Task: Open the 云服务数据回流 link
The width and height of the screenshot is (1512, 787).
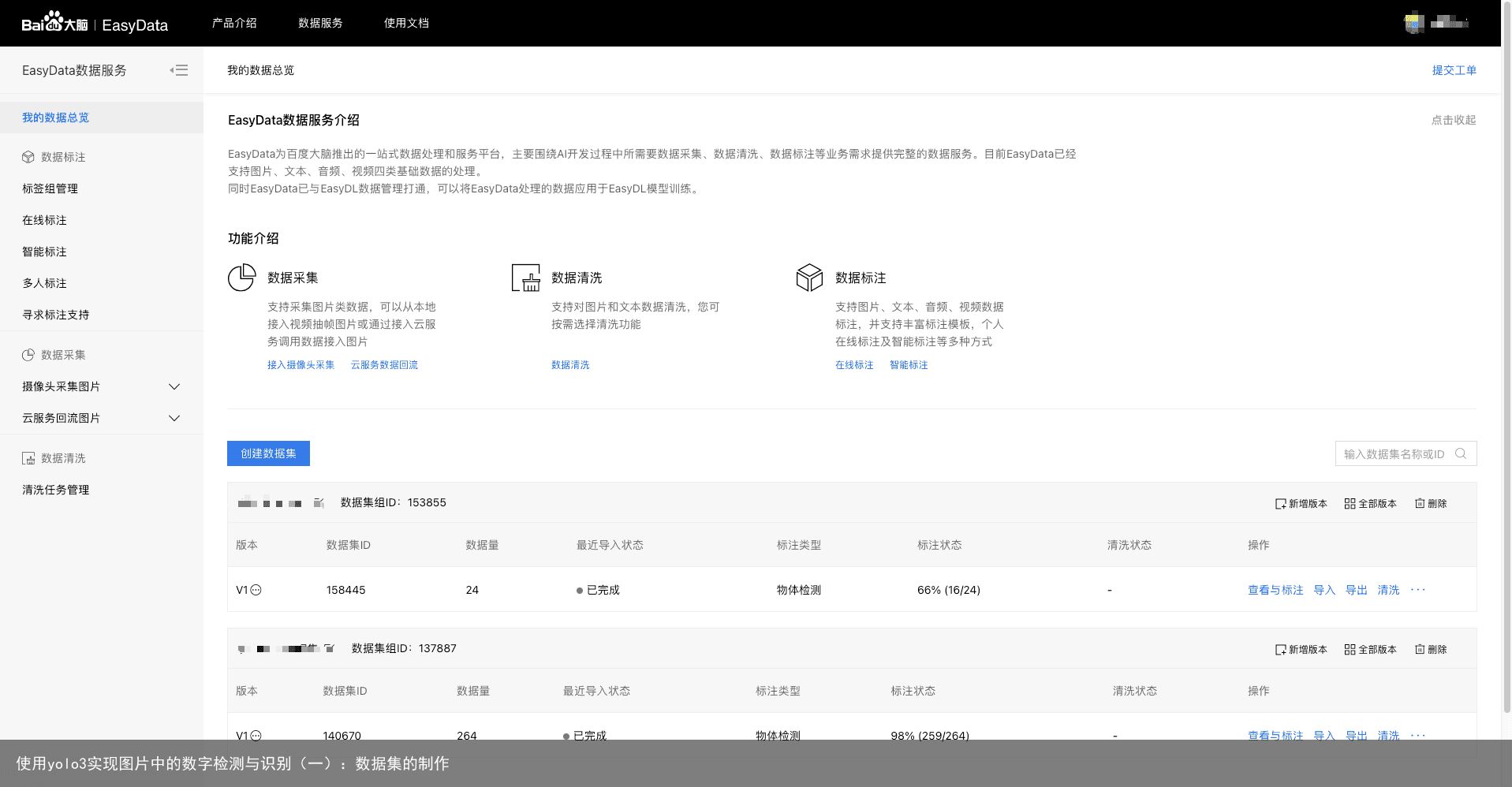Action: [384, 364]
